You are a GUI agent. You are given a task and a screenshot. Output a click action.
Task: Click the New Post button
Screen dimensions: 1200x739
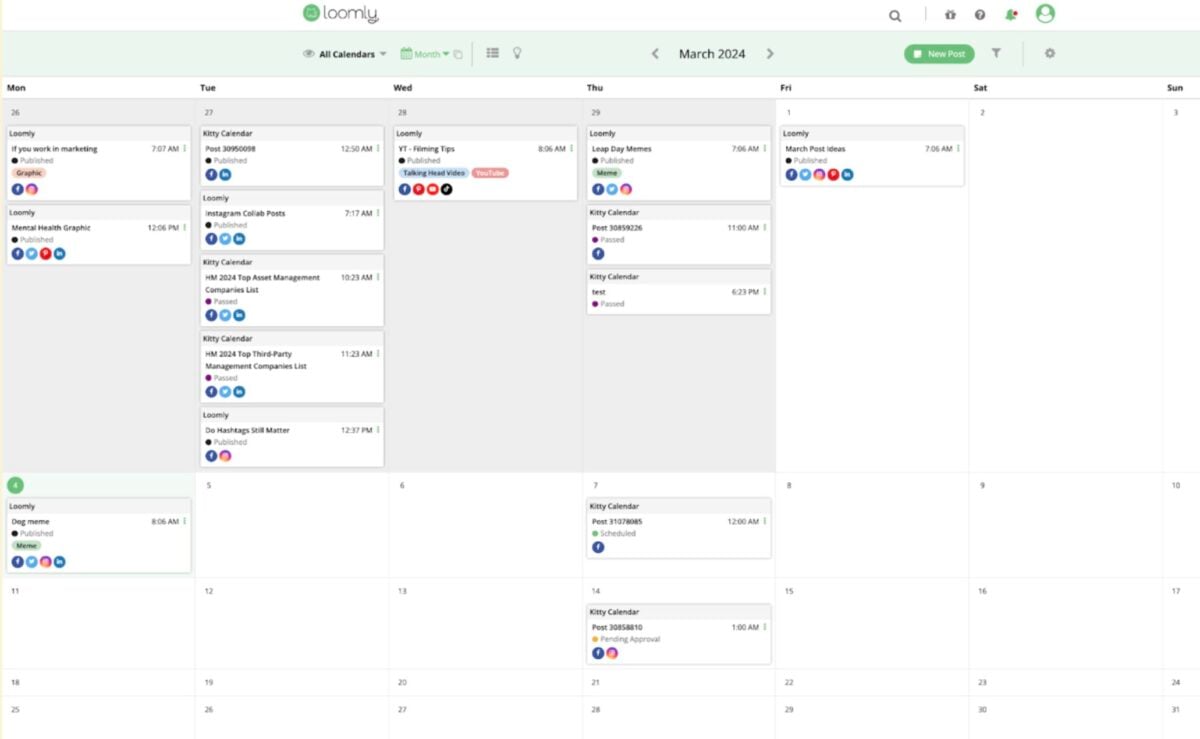(x=939, y=54)
